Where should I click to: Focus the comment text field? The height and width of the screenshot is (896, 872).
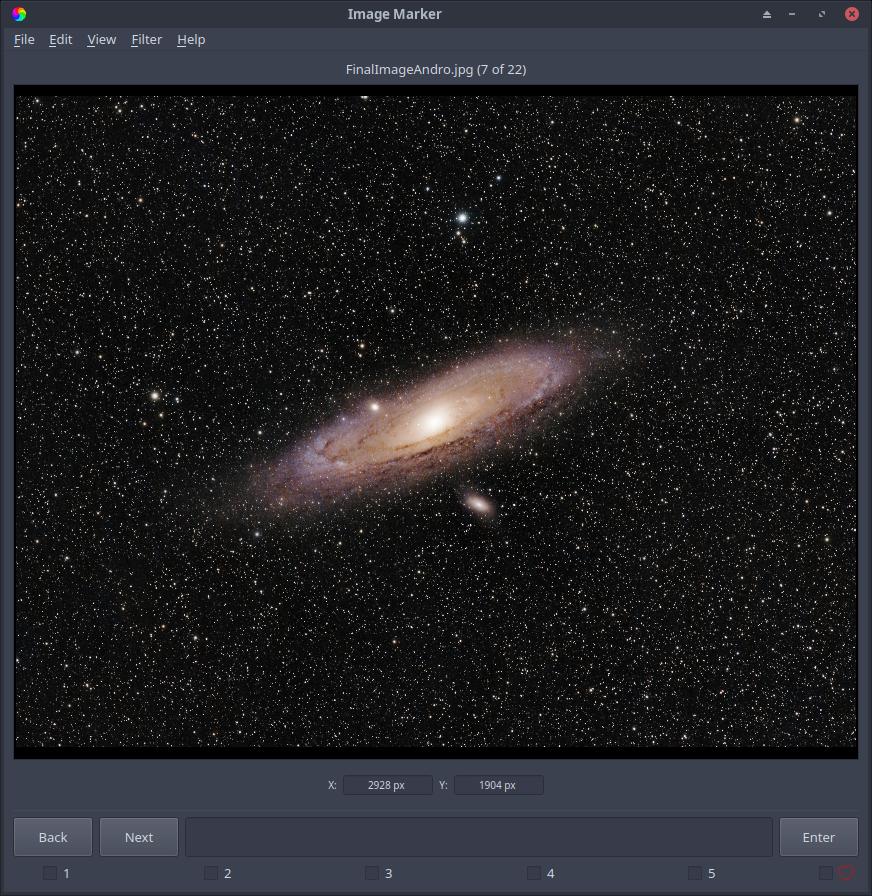(479, 837)
